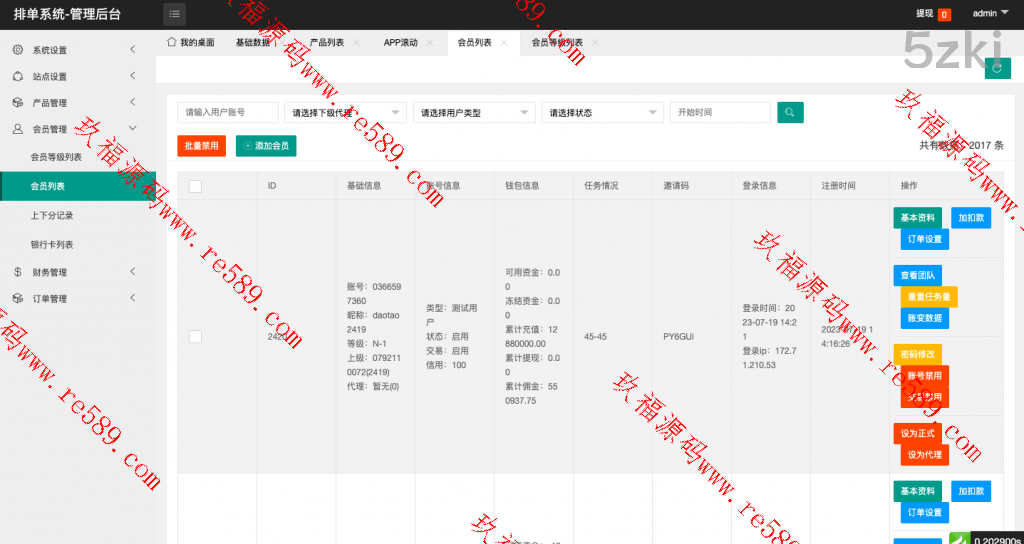Click the 添加会员 button
This screenshot has height=544, width=1024.
(266, 146)
